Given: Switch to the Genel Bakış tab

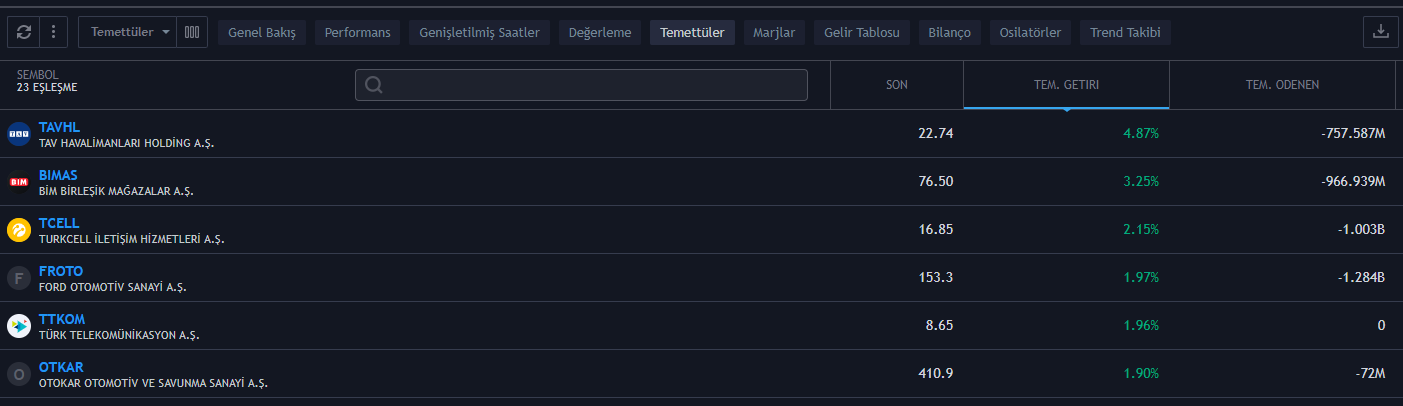Looking at the screenshot, I should point(262,33).
